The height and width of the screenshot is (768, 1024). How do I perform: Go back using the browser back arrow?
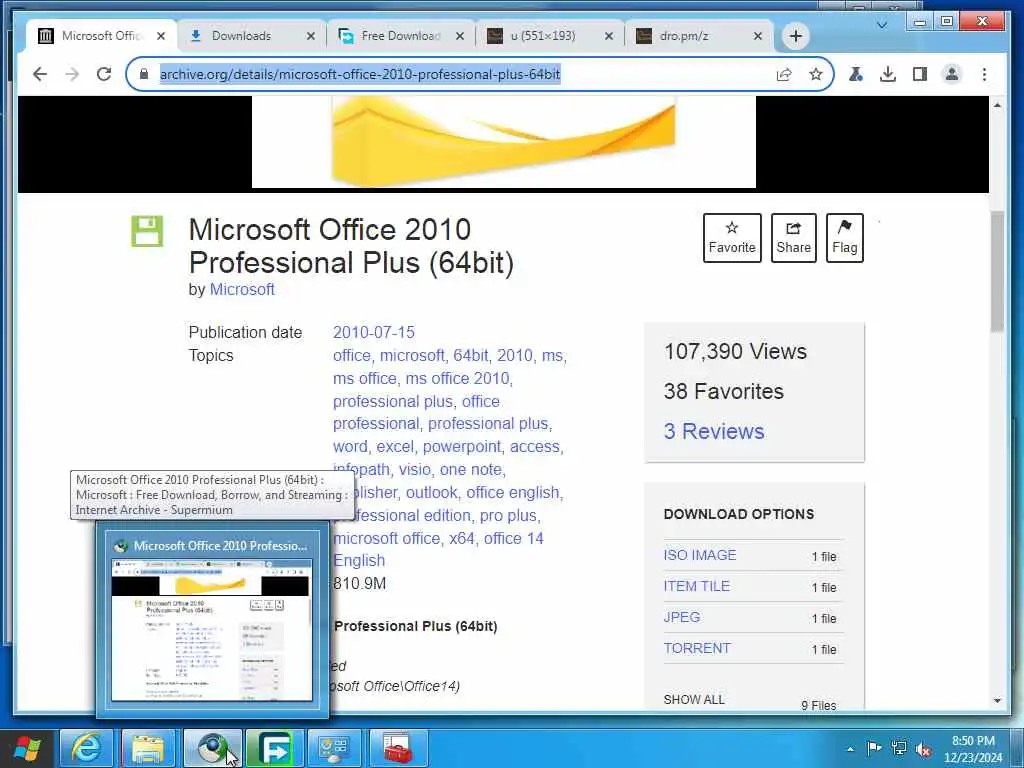(40, 74)
